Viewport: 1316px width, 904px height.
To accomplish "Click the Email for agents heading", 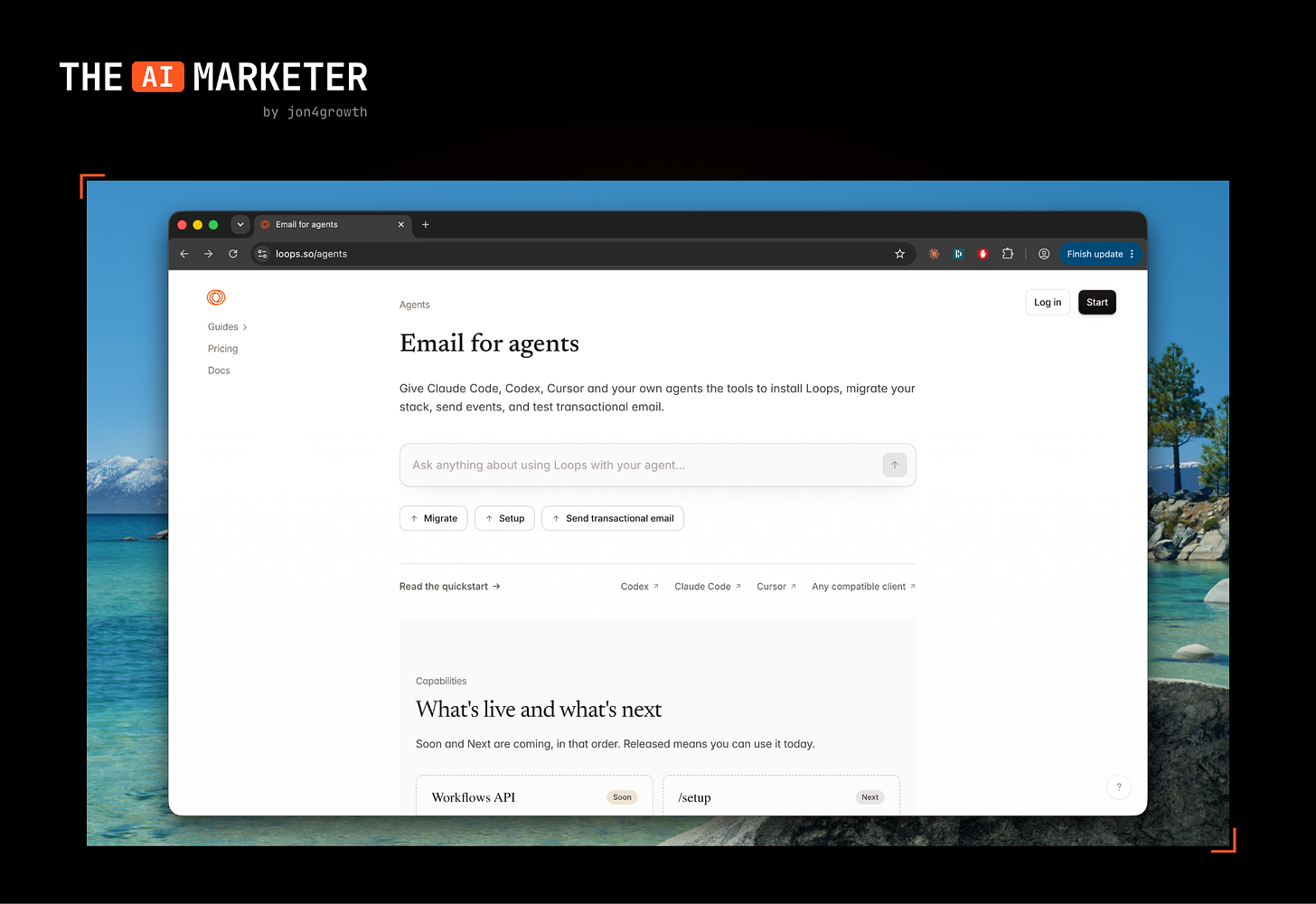I will [489, 344].
